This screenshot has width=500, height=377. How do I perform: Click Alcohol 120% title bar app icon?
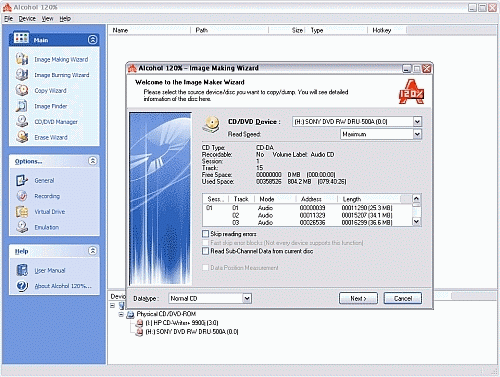7,7
